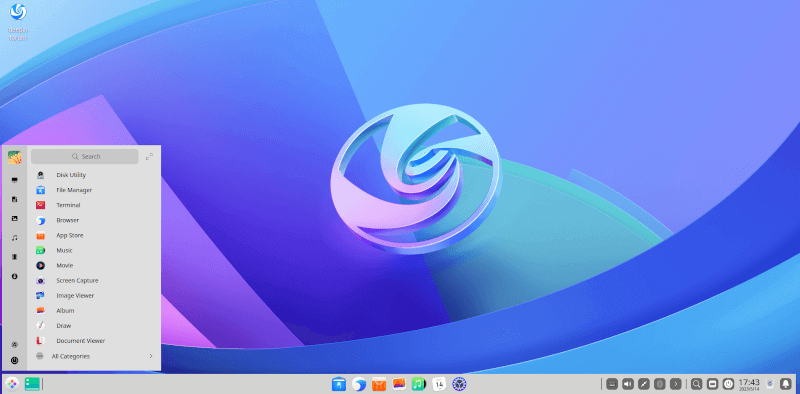Click the Draw app icon
This screenshot has height=394, width=800.
point(40,326)
